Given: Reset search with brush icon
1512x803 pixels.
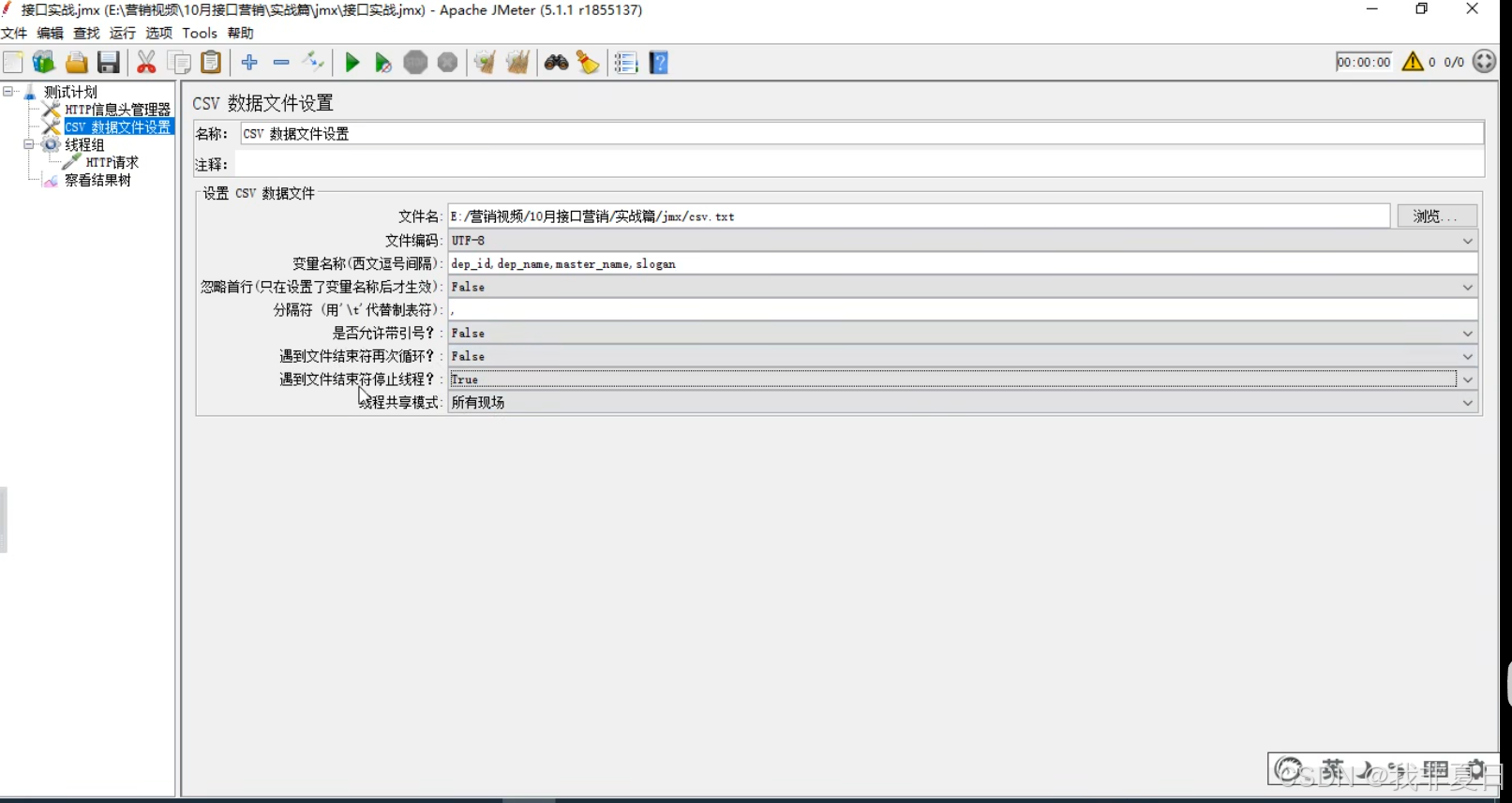Looking at the screenshot, I should coord(588,63).
